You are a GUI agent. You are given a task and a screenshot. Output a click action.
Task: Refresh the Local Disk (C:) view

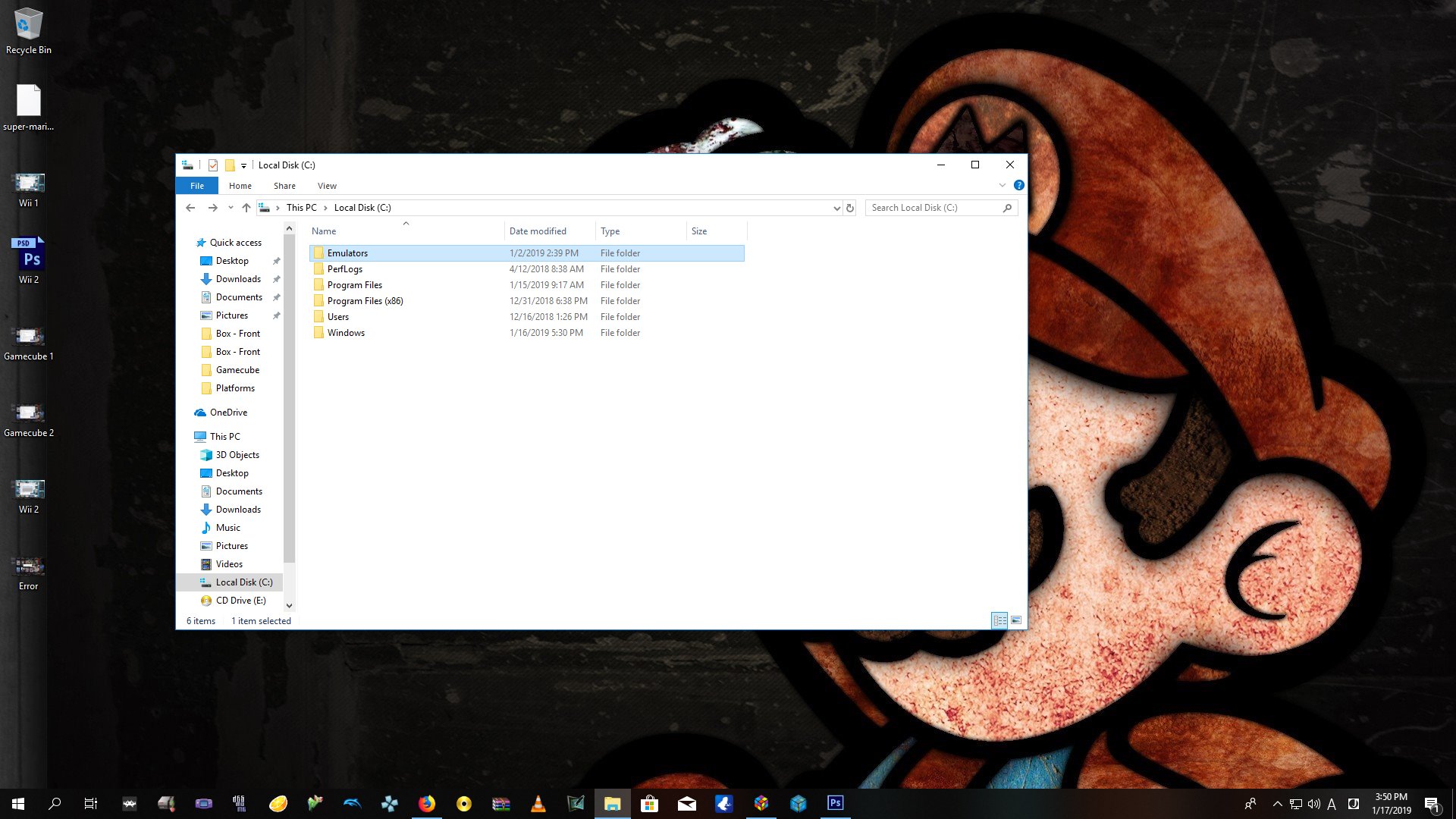[850, 208]
